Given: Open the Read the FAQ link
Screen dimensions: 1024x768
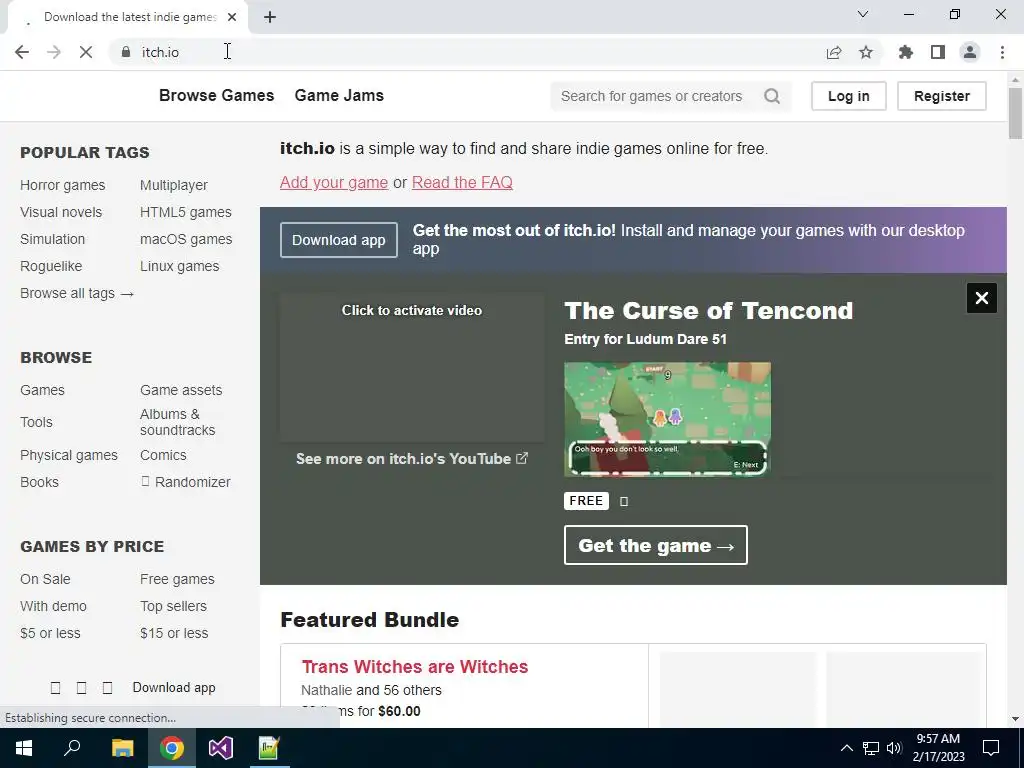Looking at the screenshot, I should coord(462,182).
